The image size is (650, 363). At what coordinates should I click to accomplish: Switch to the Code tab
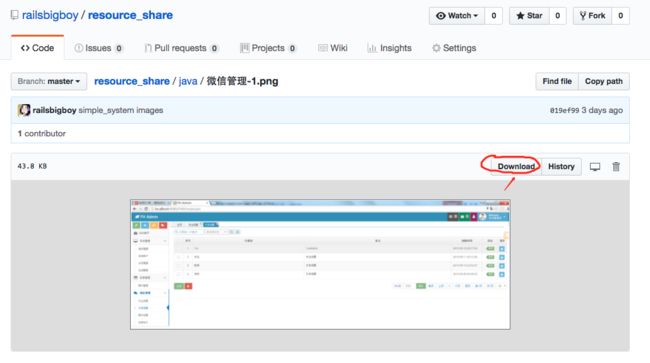(37, 48)
